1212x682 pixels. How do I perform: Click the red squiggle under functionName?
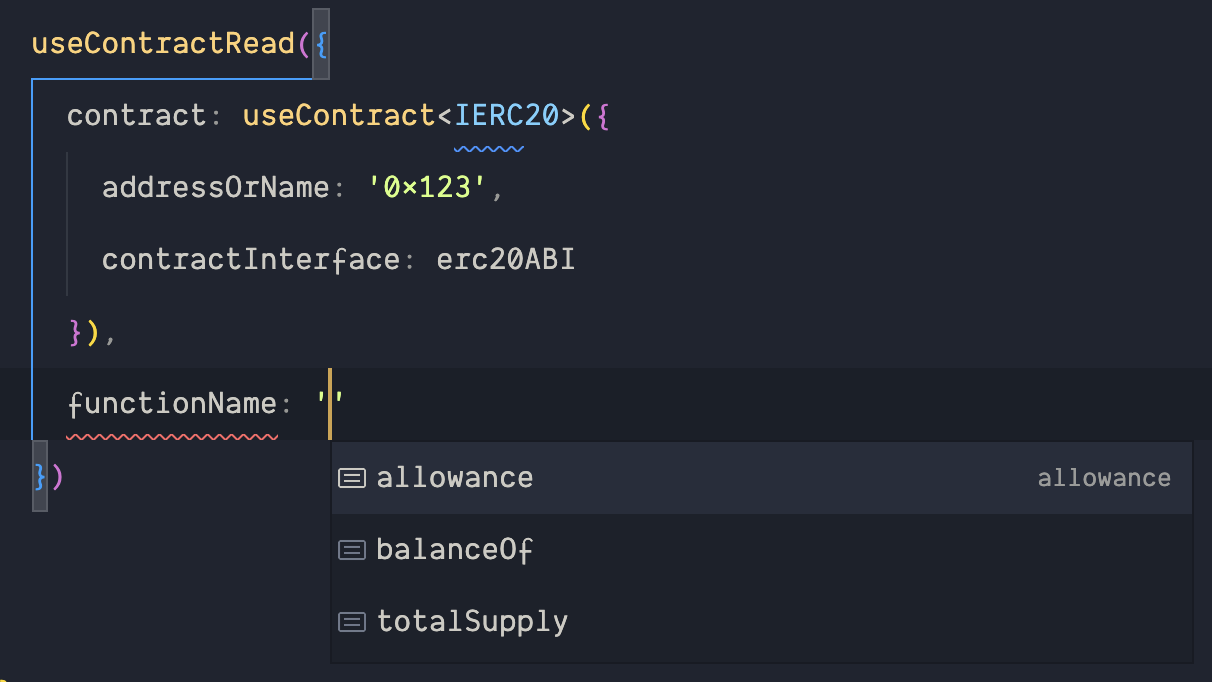[x=171, y=435]
